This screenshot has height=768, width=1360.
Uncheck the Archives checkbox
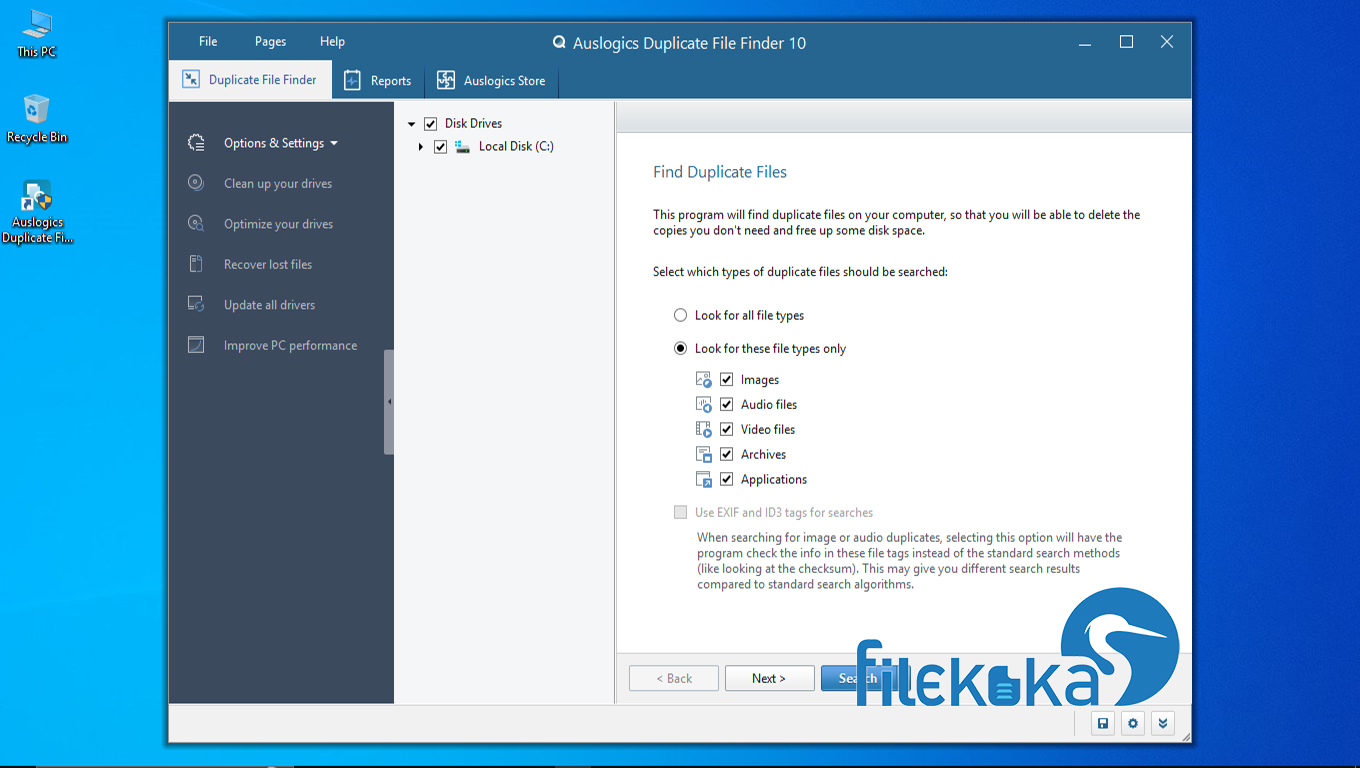point(727,455)
